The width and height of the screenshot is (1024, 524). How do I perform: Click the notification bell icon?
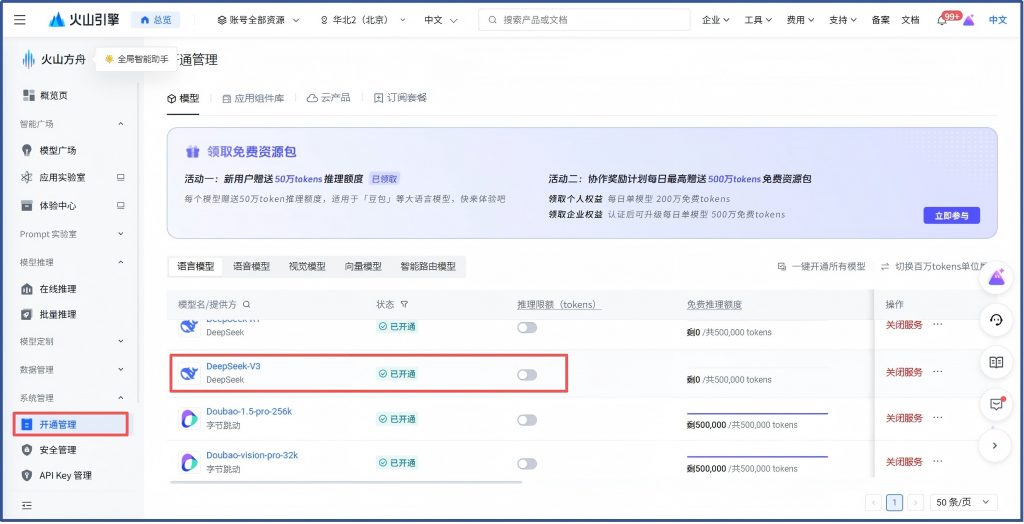coord(942,20)
